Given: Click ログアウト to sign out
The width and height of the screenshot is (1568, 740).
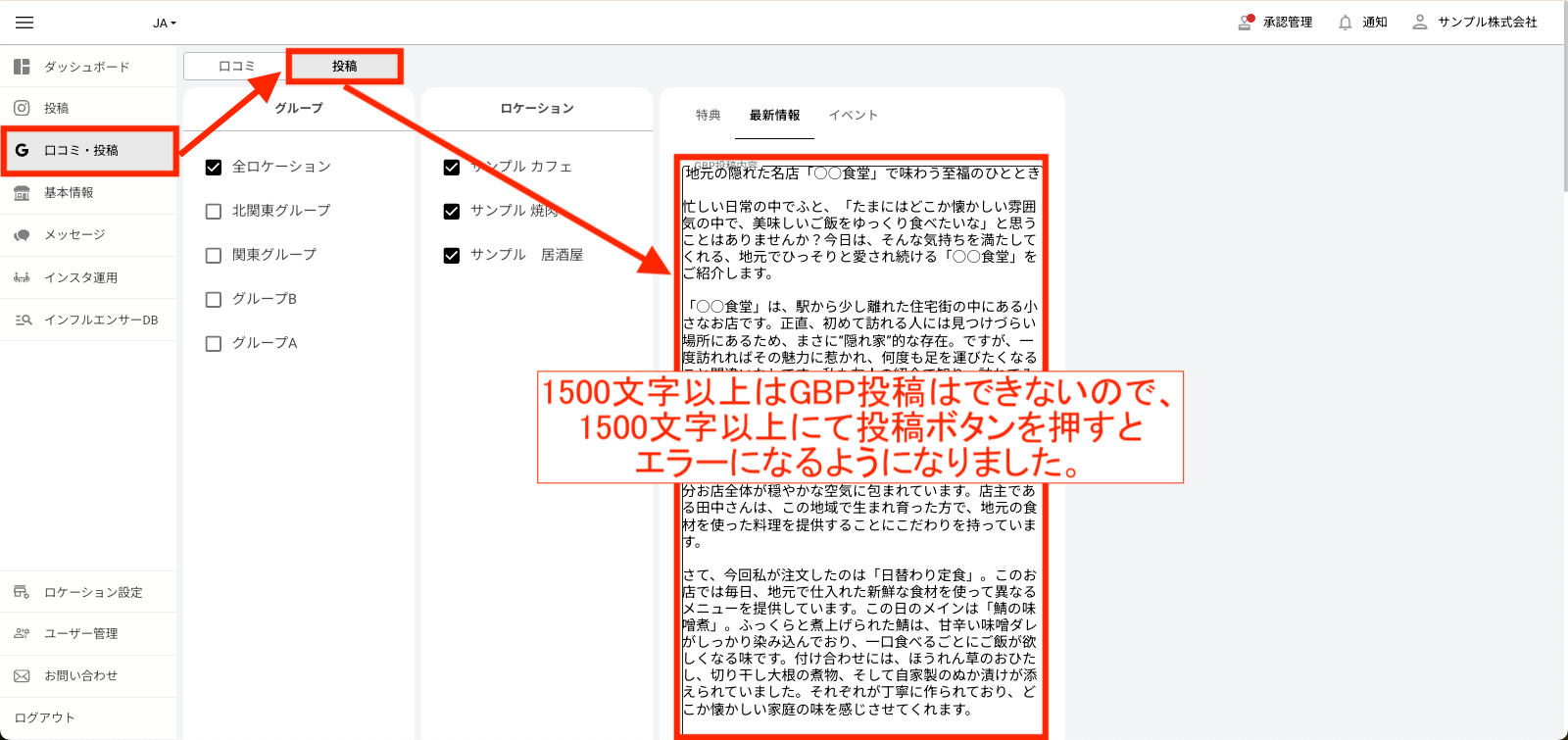Looking at the screenshot, I should click(x=45, y=717).
